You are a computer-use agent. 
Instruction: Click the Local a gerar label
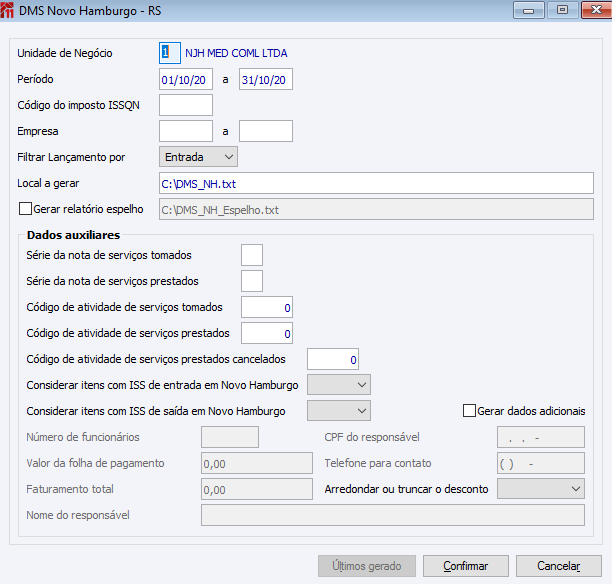pos(48,183)
